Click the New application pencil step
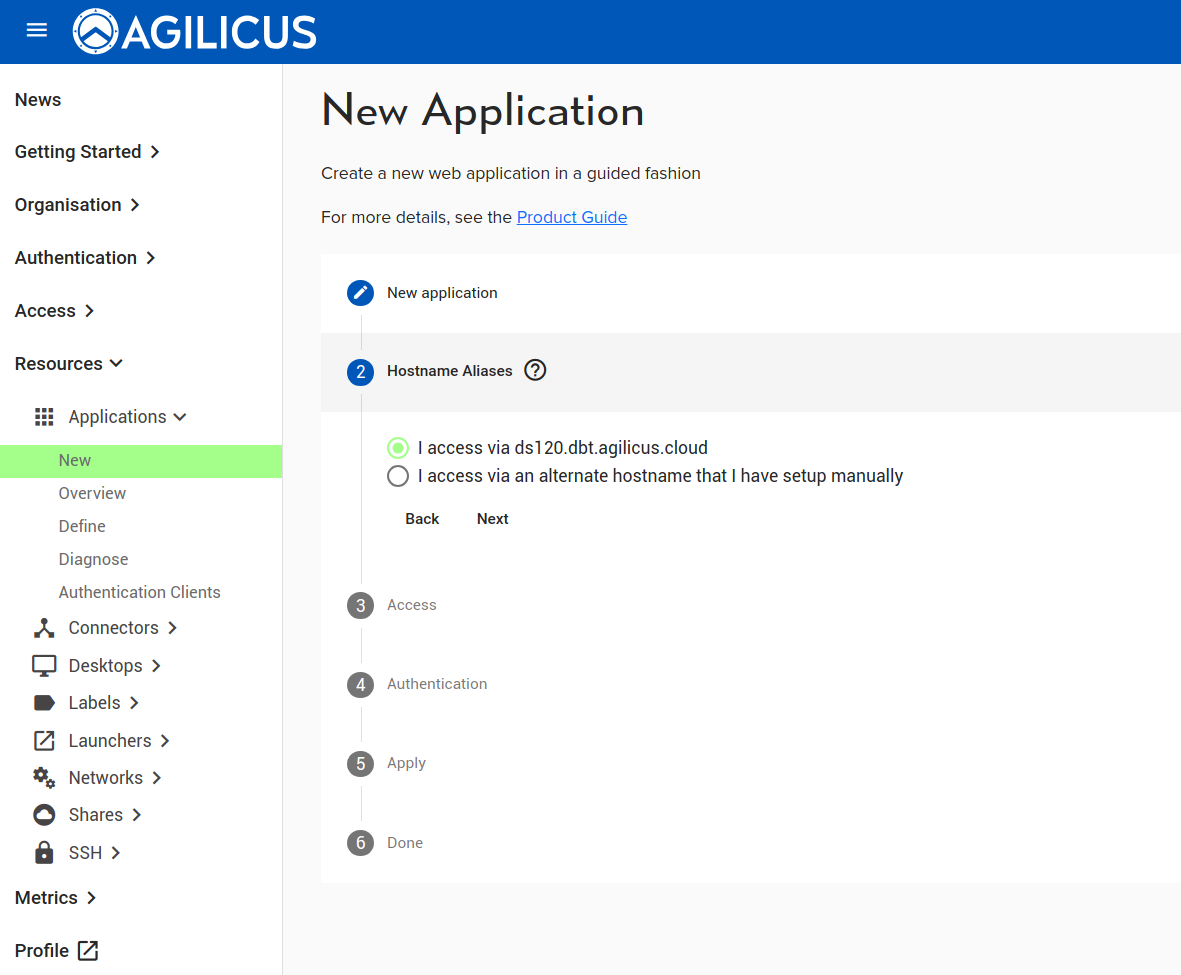The width and height of the screenshot is (1181, 975). point(361,293)
